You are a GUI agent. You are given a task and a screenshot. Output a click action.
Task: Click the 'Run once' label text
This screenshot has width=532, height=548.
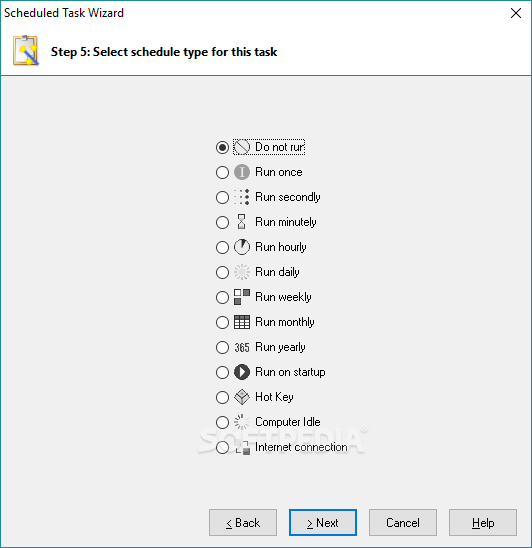click(x=279, y=172)
